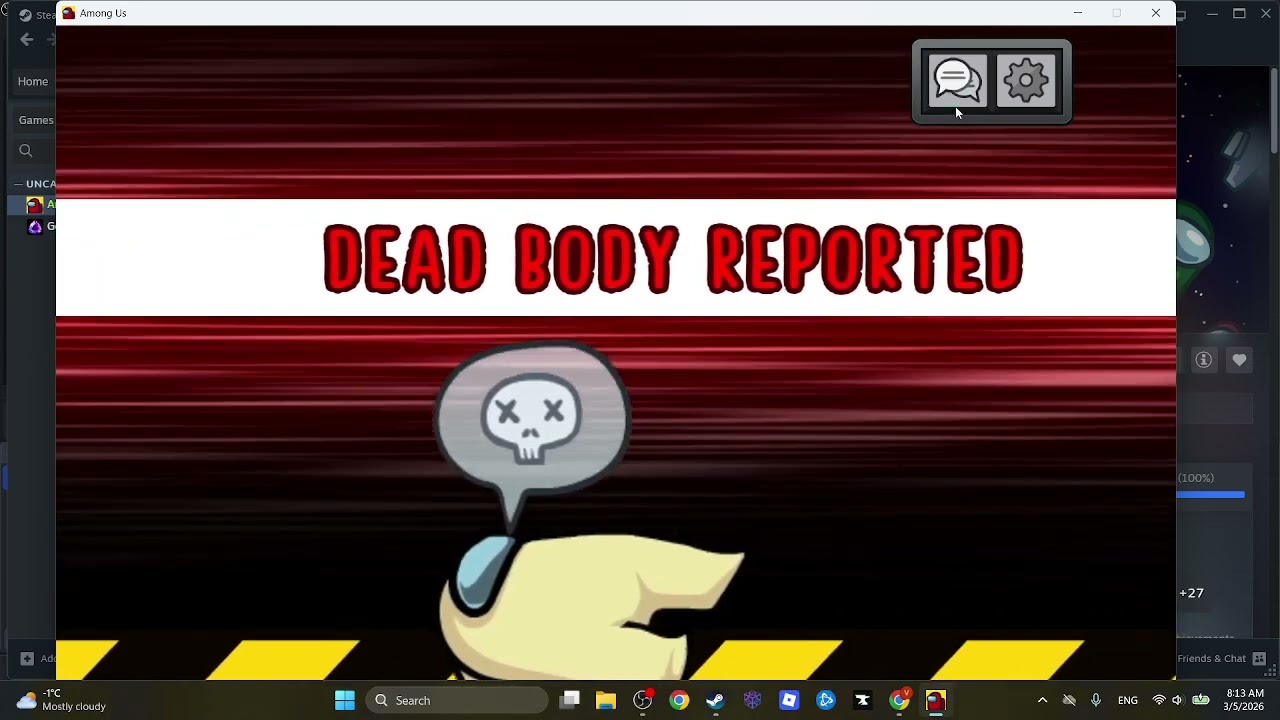Click Steam game info circle icon
The height and width of the screenshot is (720, 1280).
click(1204, 360)
